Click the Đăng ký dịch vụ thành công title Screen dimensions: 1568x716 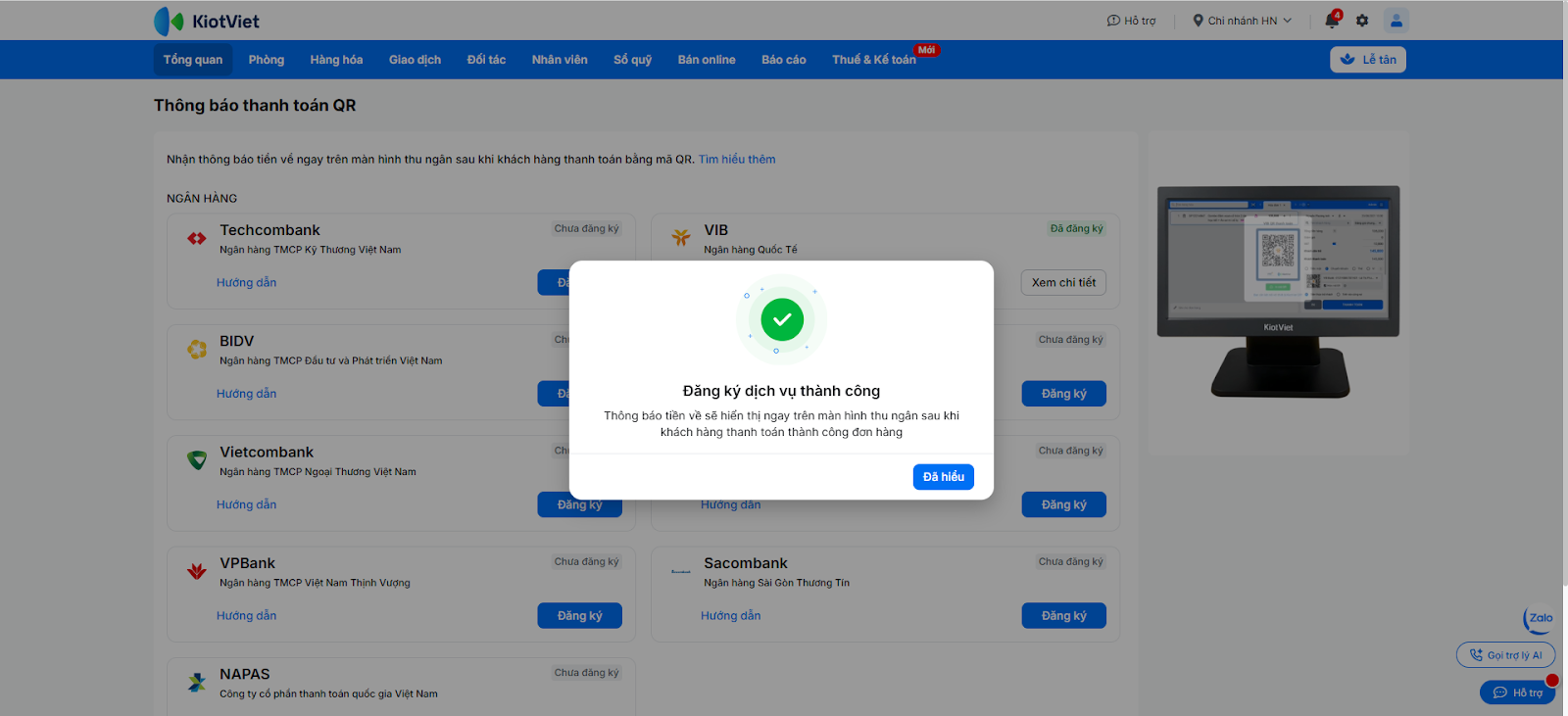[x=781, y=391]
